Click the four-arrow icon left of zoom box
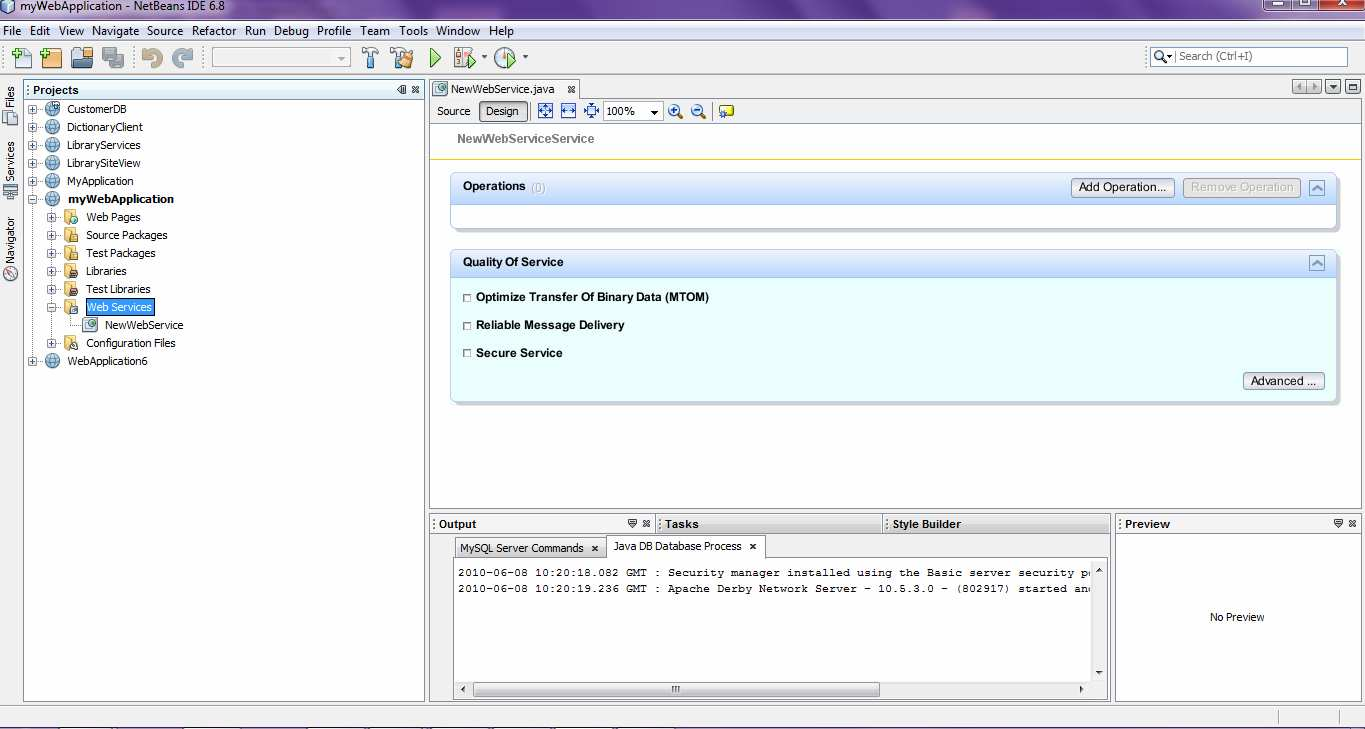This screenshot has height=729, width=1365. tap(591, 111)
